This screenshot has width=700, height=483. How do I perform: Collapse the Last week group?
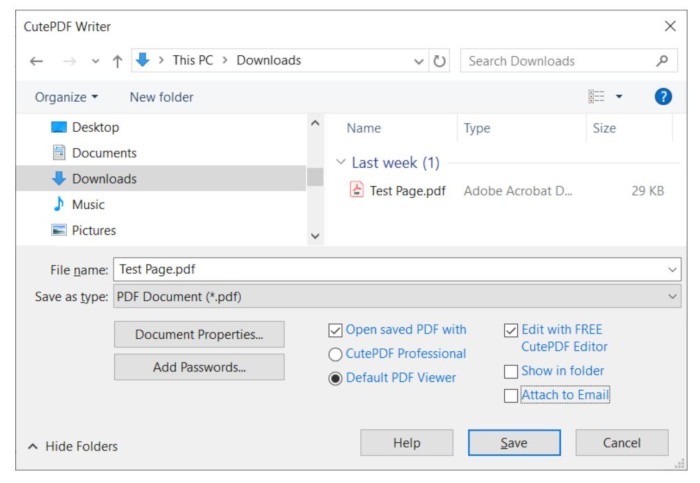pos(341,162)
